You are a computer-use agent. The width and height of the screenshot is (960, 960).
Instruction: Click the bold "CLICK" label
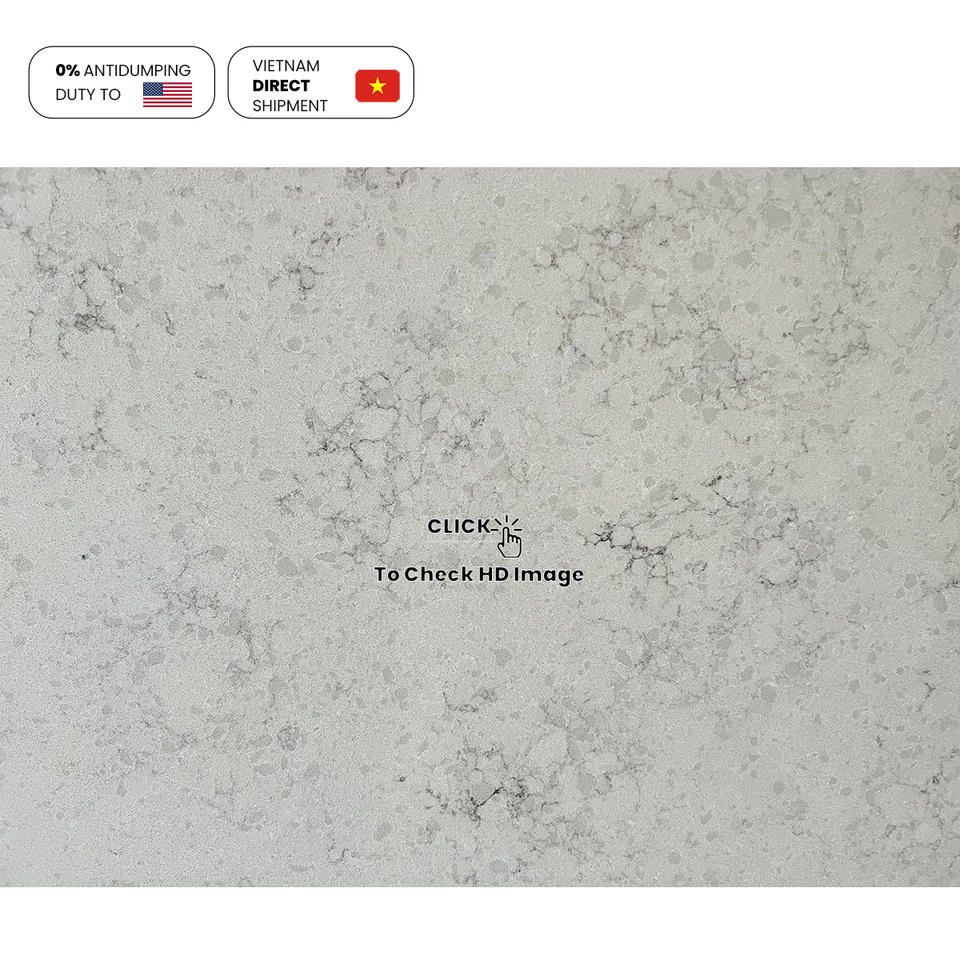(x=459, y=526)
